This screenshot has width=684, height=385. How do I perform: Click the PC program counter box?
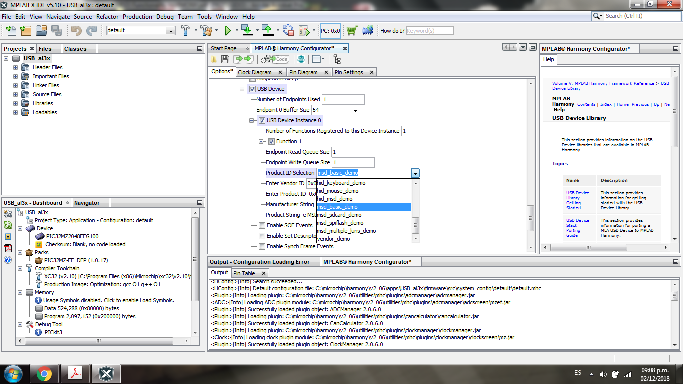tap(330, 31)
